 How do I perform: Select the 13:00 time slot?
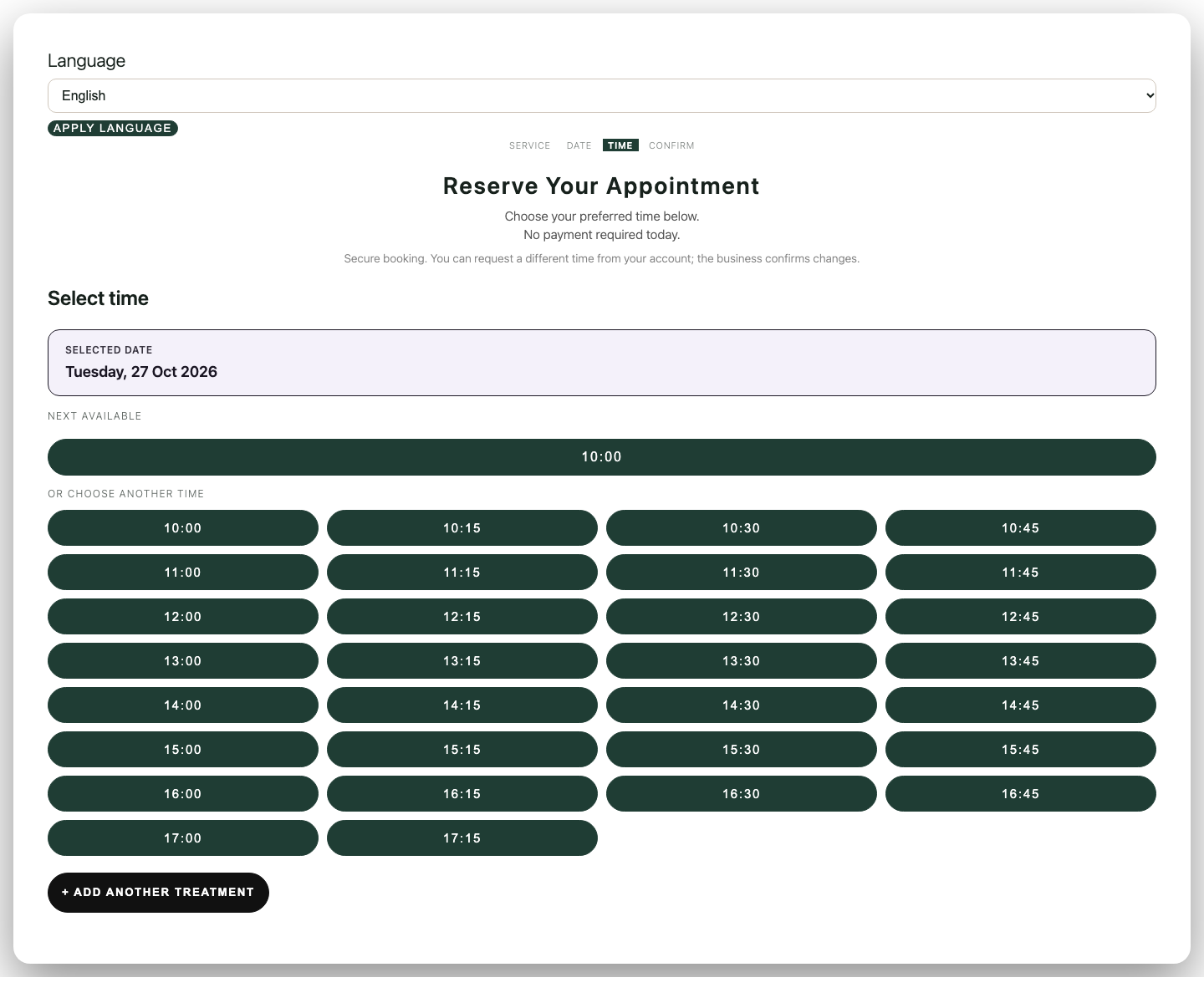(183, 661)
